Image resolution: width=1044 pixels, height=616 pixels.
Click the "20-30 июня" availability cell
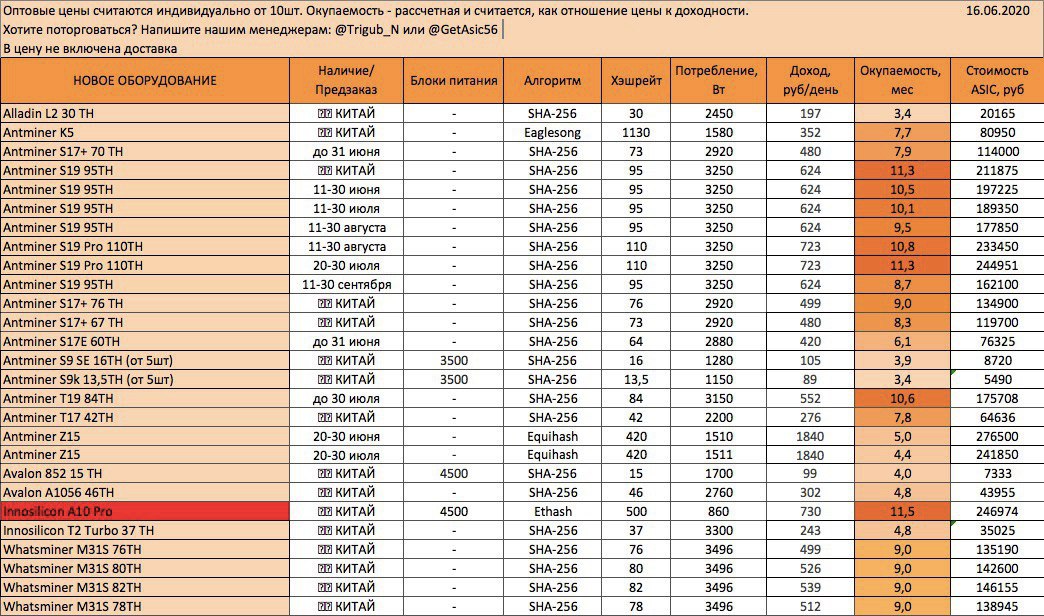pos(346,436)
